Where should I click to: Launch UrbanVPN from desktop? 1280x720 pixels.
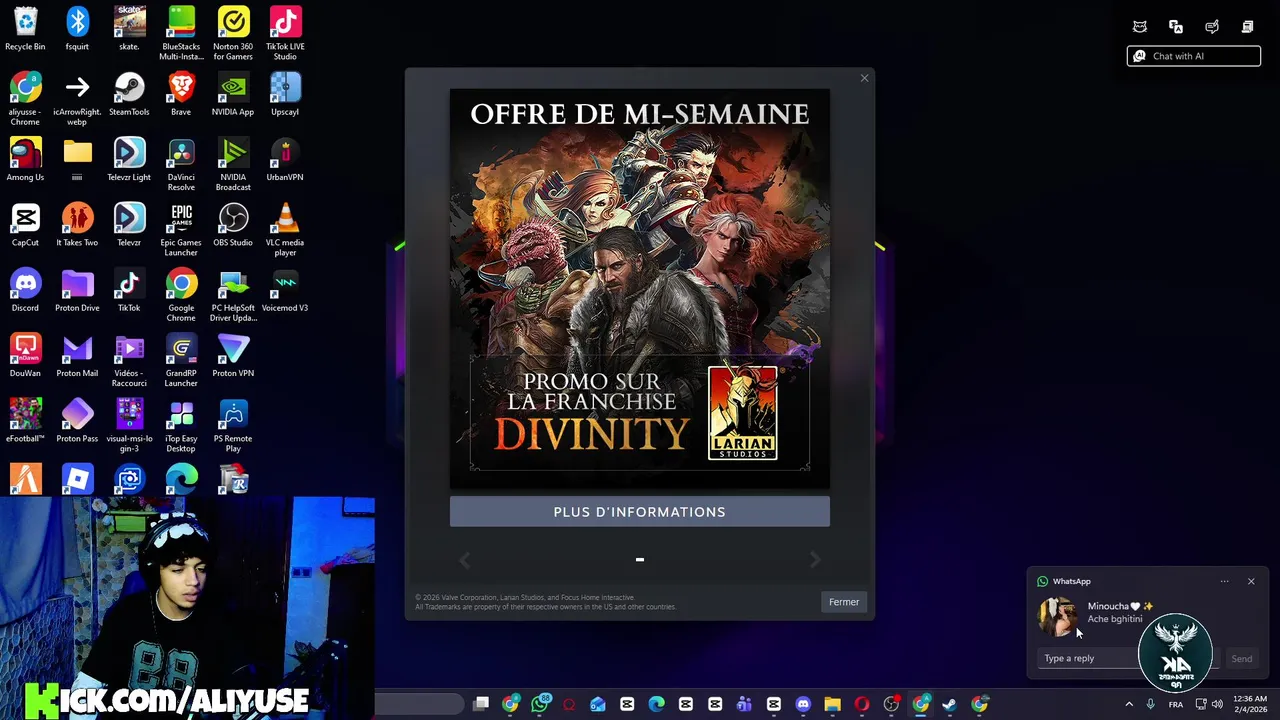pyautogui.click(x=285, y=159)
